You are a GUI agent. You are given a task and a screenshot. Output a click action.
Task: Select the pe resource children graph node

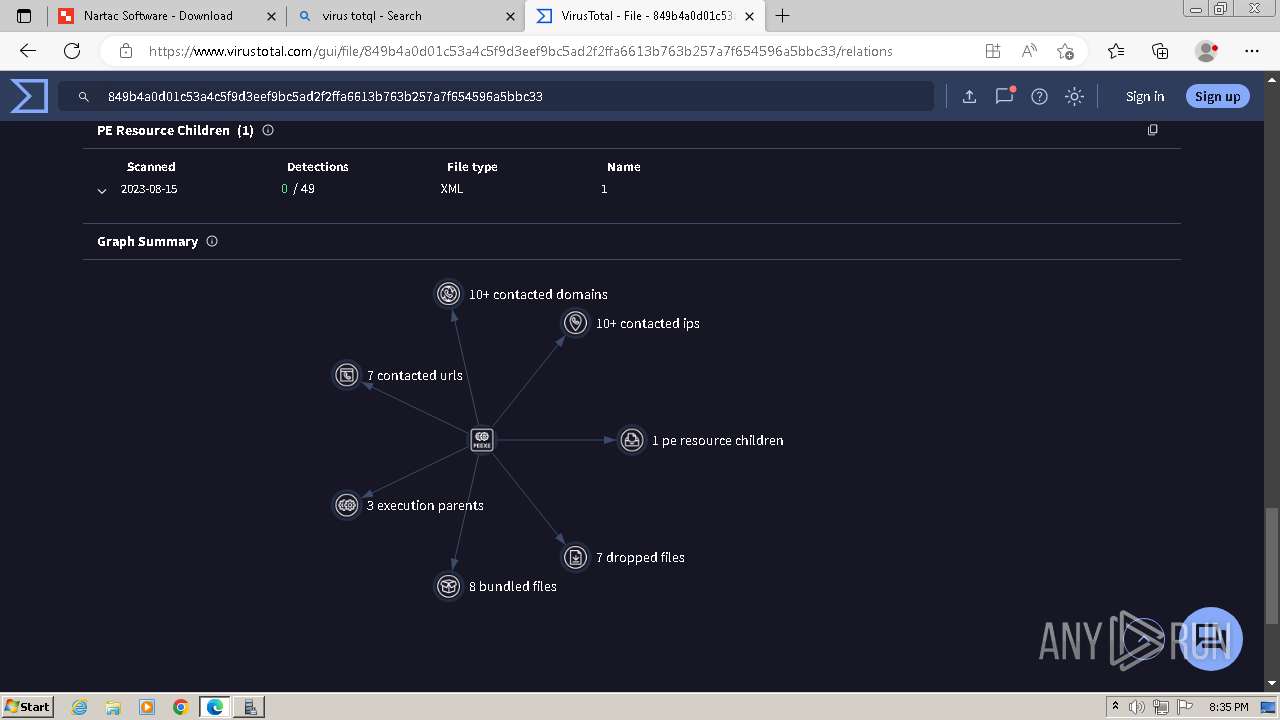(x=632, y=440)
